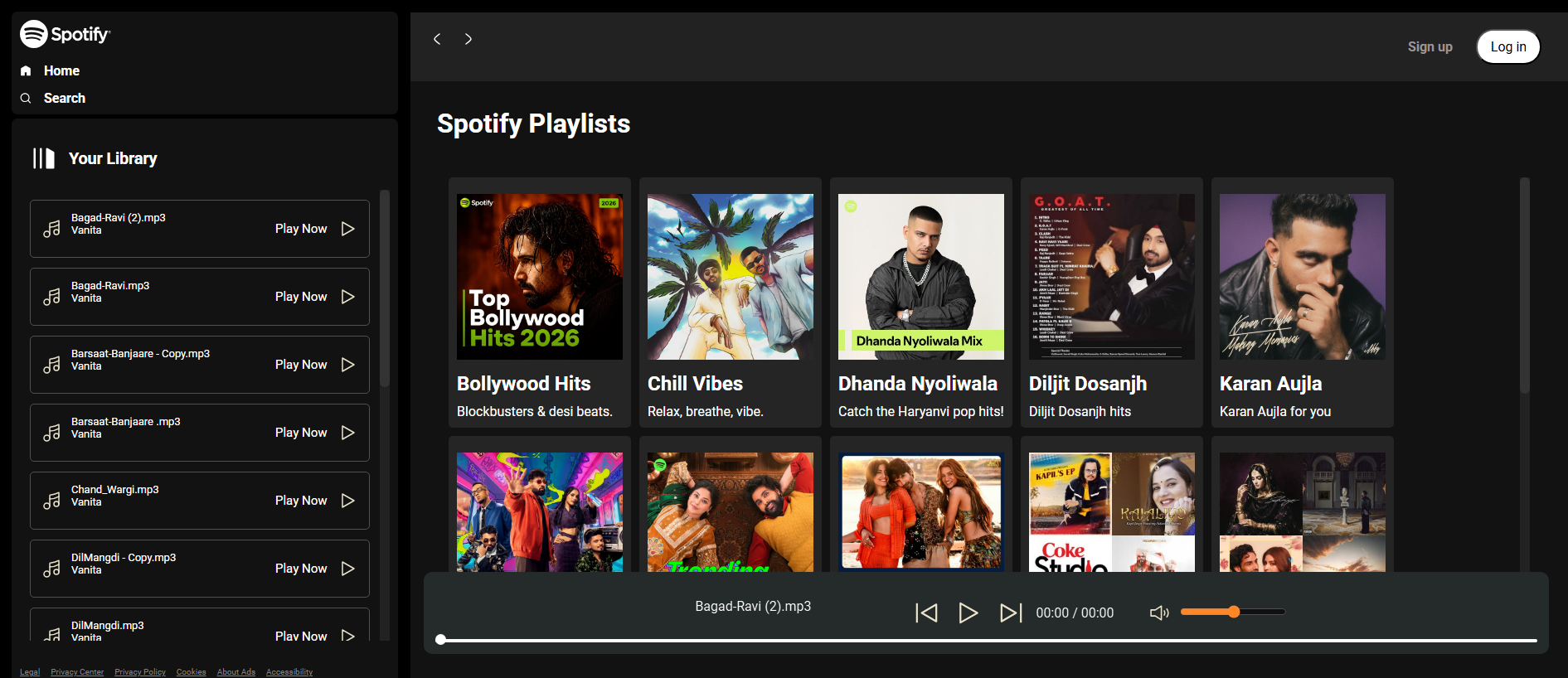The image size is (1568, 678).
Task: Open the Diljit Dosanjh G.O.A.T. cover art
Action: [x=1112, y=277]
